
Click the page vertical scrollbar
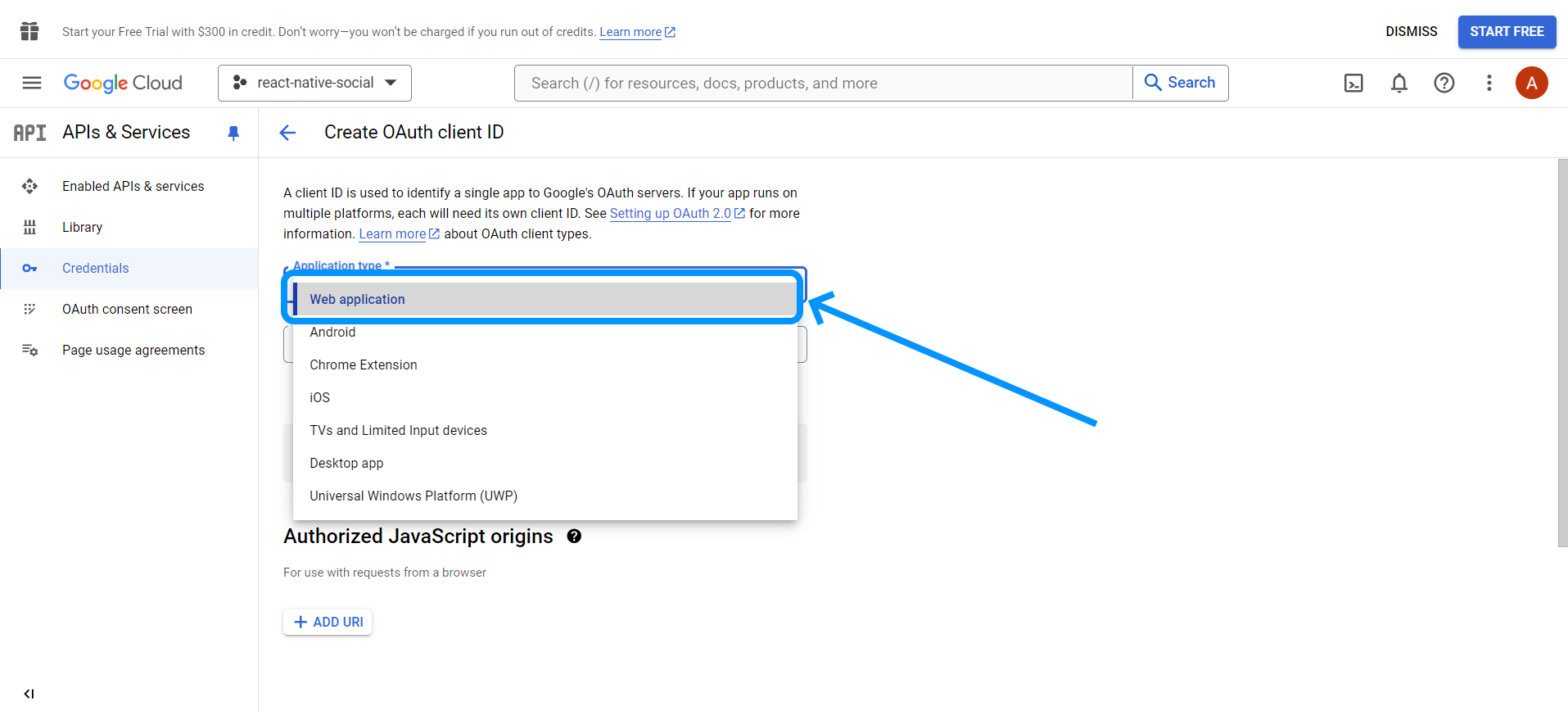1562,352
